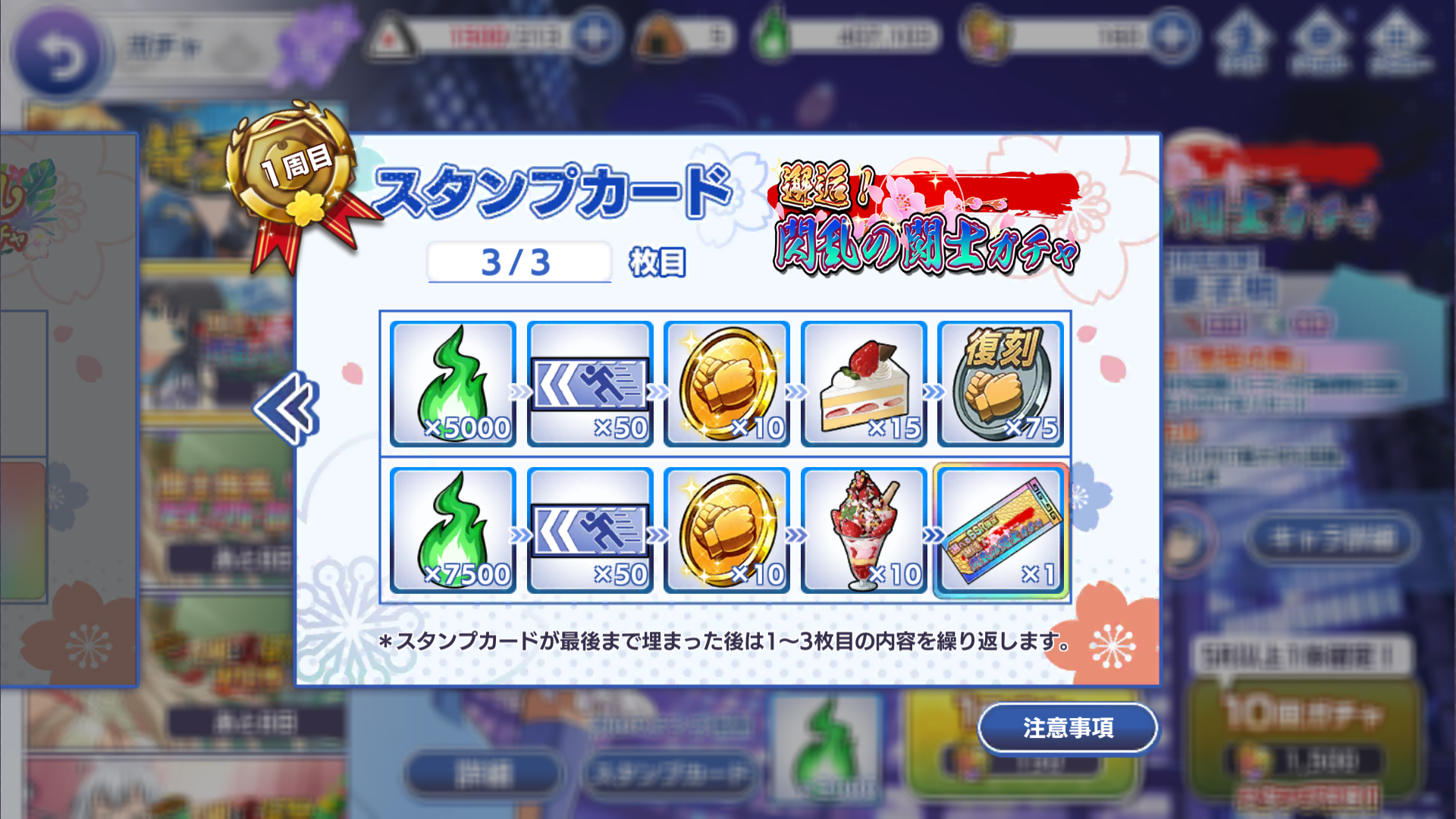Viewport: 1456px width, 819px height.
Task: Select the 復刻 silver fist medal ×75
Action: tap(1000, 384)
